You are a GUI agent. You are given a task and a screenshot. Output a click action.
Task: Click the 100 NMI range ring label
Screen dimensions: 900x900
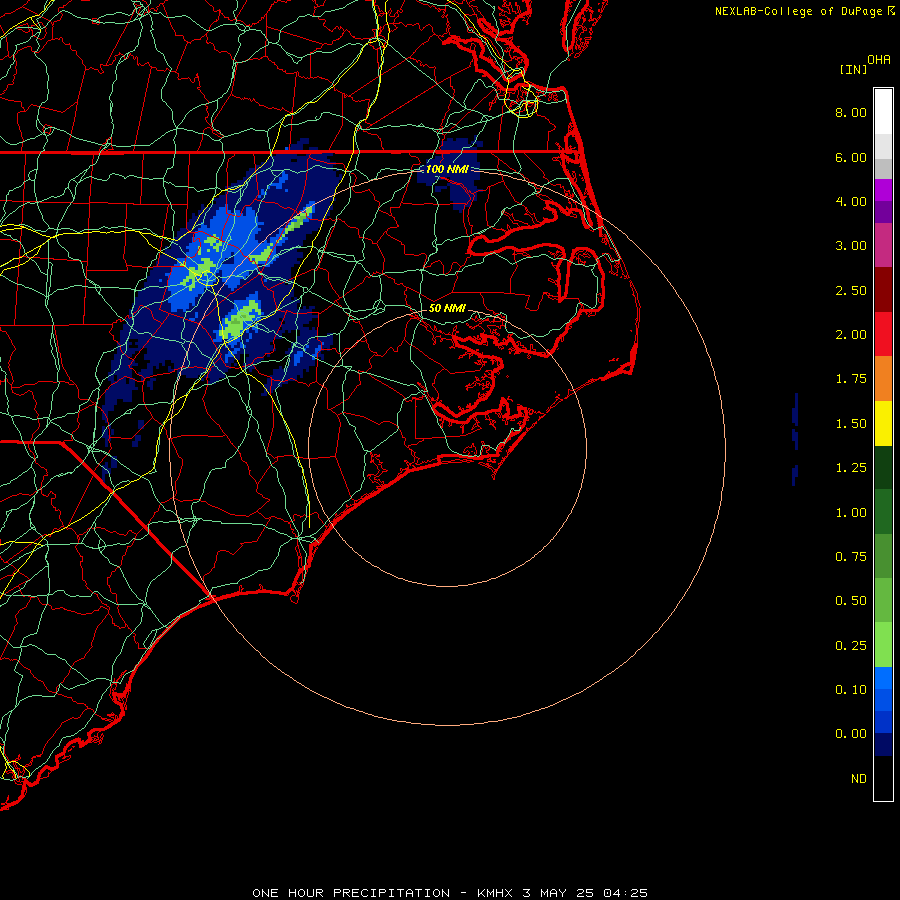(x=447, y=169)
